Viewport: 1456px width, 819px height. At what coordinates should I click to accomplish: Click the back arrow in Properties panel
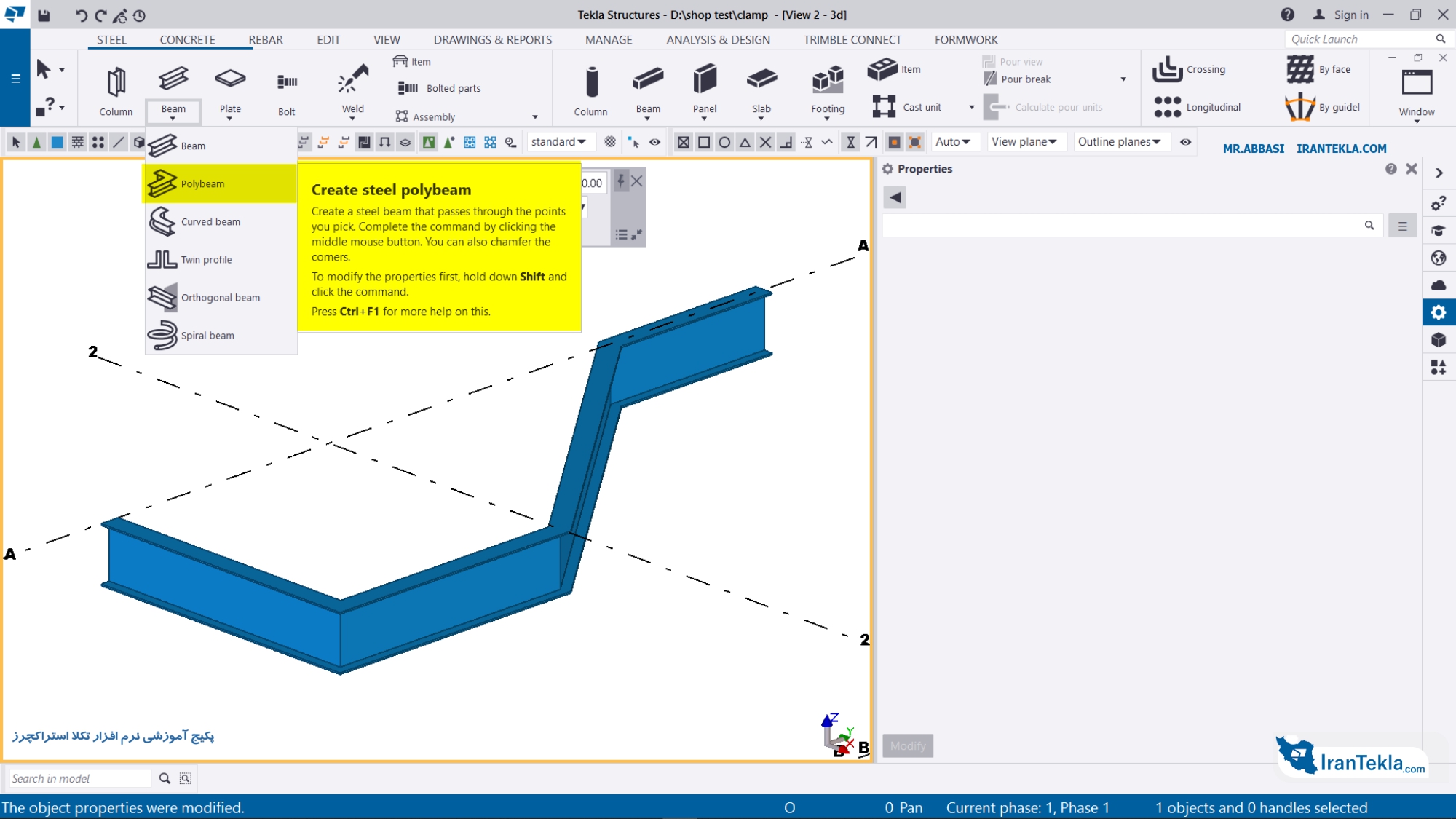pyautogui.click(x=895, y=197)
